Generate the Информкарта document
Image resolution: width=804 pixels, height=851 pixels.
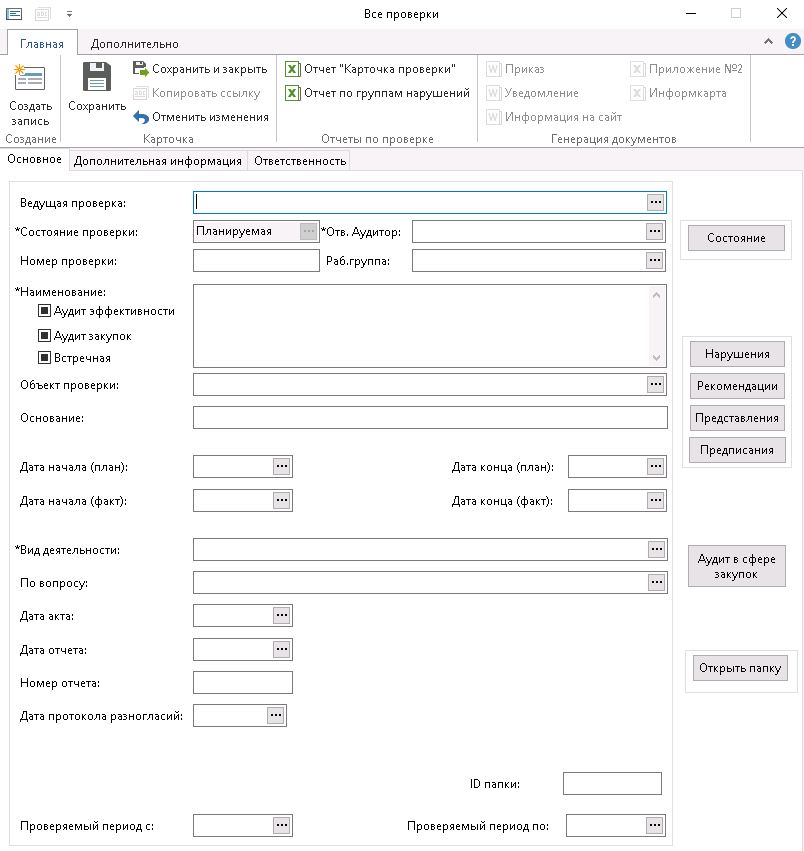679,93
